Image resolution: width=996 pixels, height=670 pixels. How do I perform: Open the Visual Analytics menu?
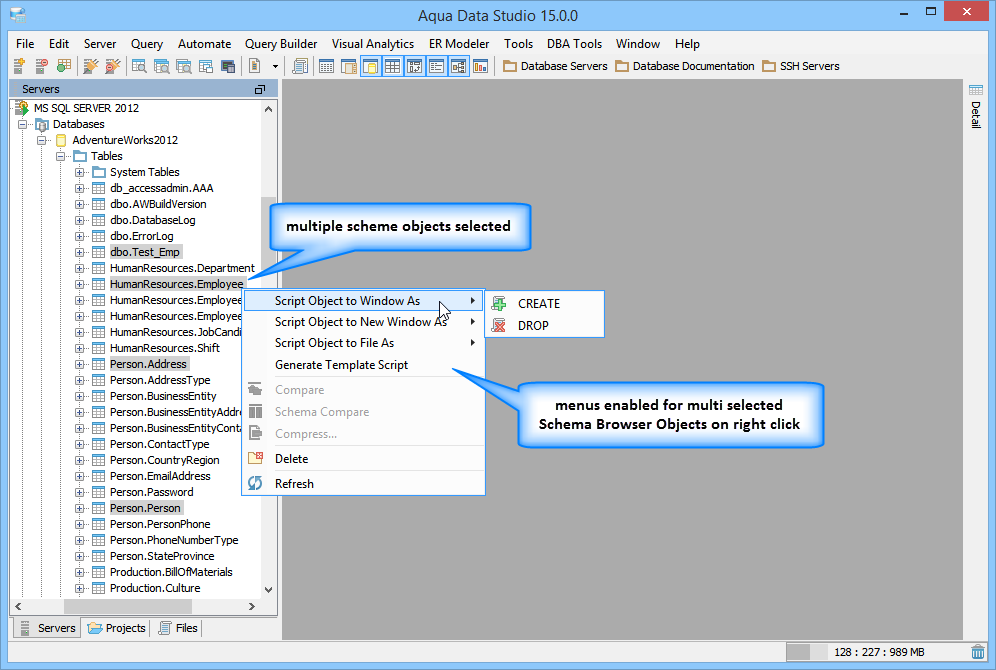373,44
